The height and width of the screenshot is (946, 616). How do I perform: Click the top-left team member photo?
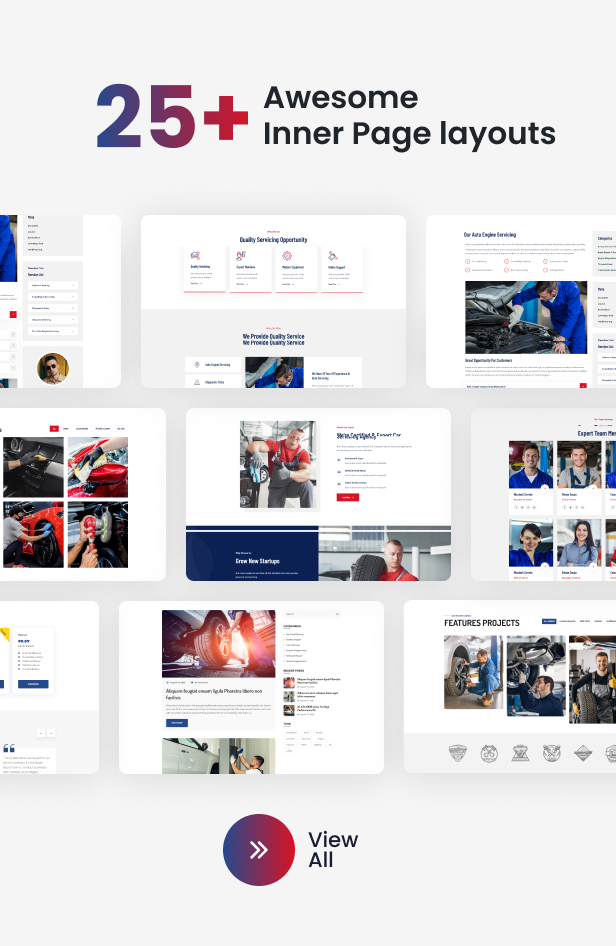click(531, 464)
